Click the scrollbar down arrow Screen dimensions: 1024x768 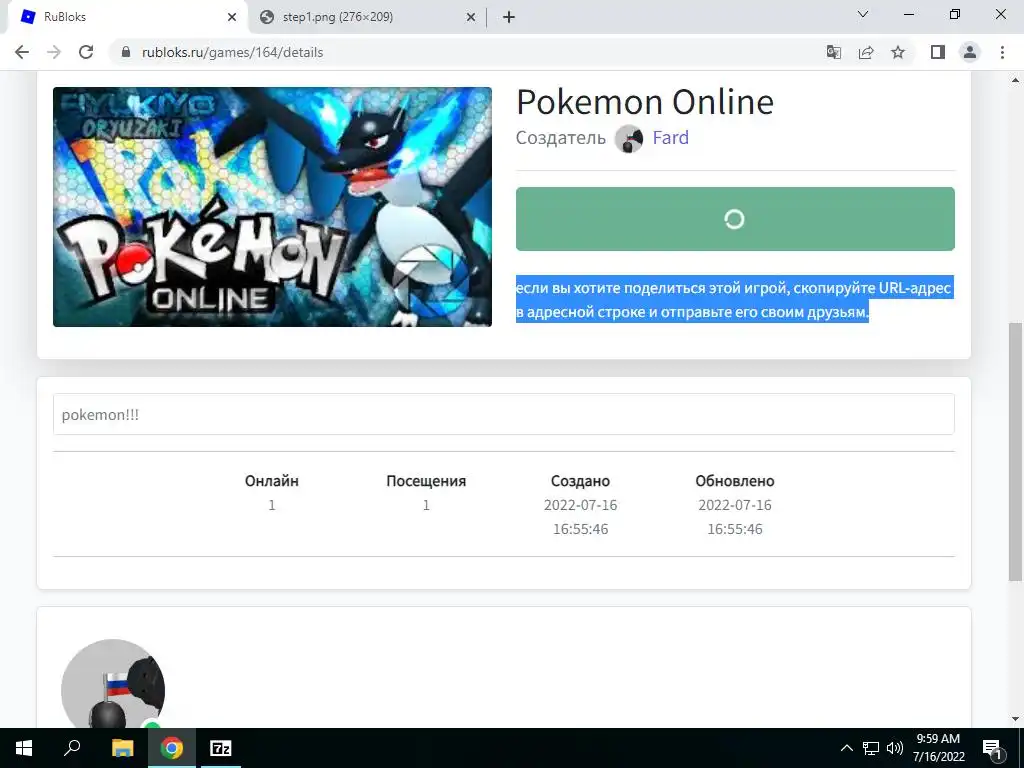click(x=1015, y=719)
